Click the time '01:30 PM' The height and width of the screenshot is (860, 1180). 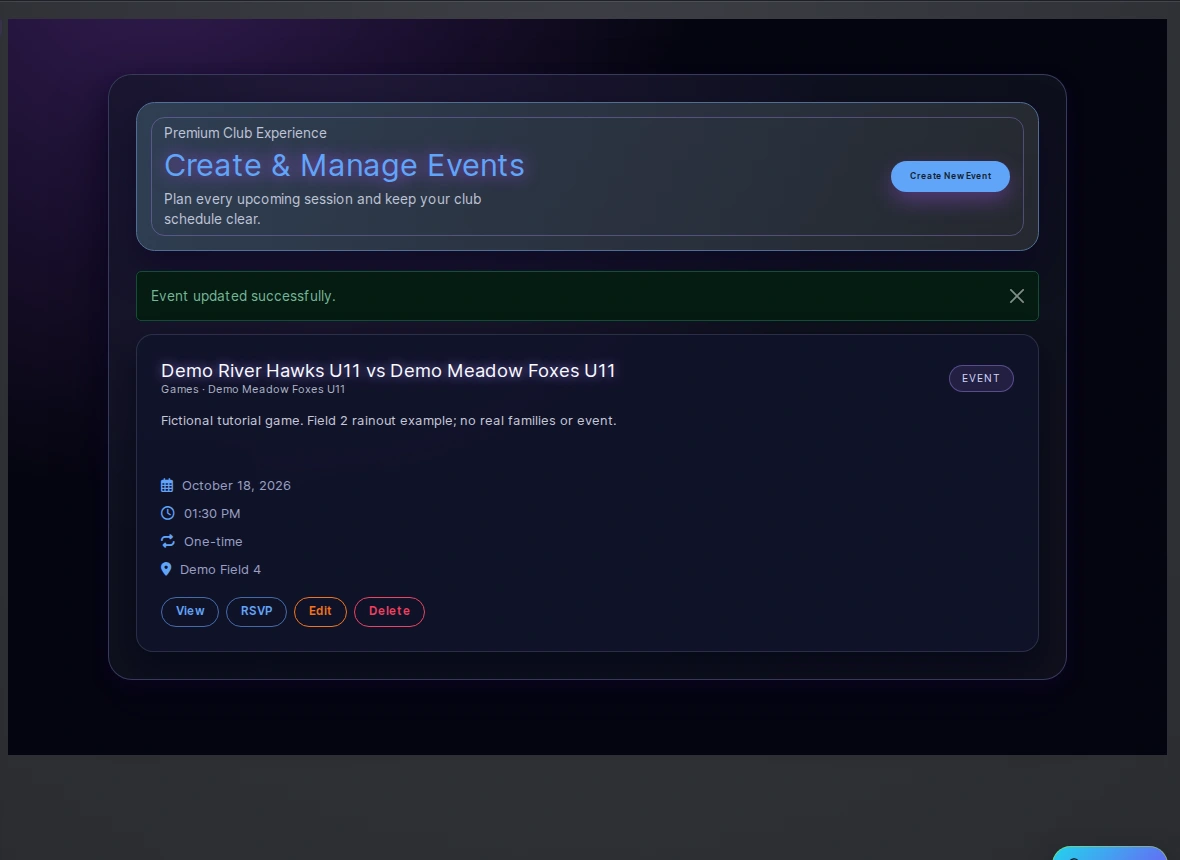click(212, 514)
